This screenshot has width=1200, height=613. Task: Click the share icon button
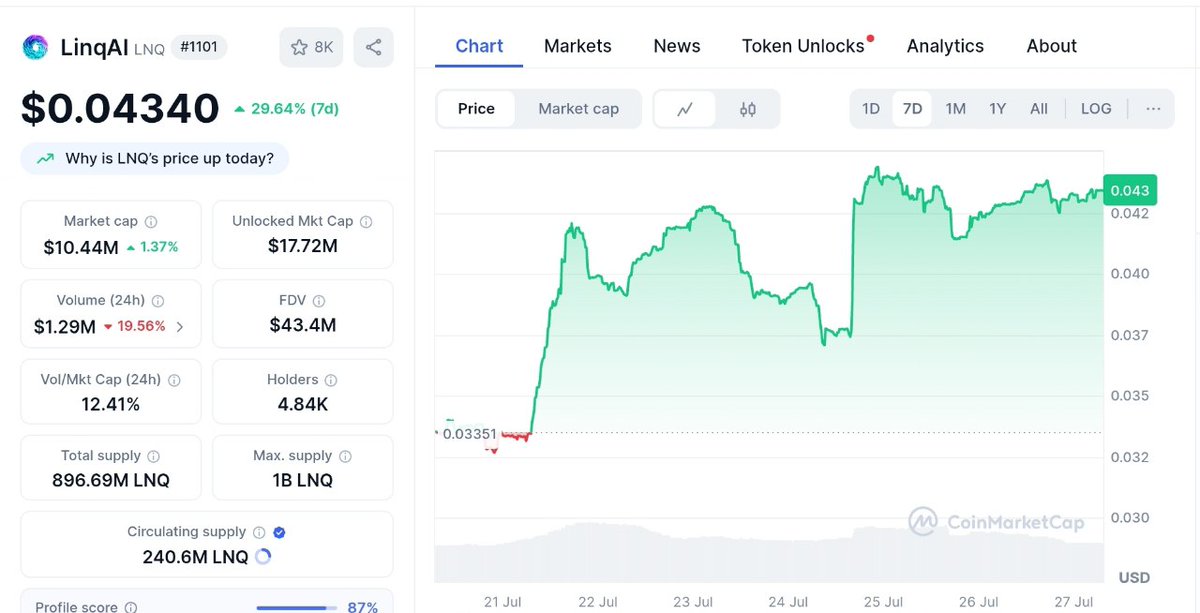(373, 47)
